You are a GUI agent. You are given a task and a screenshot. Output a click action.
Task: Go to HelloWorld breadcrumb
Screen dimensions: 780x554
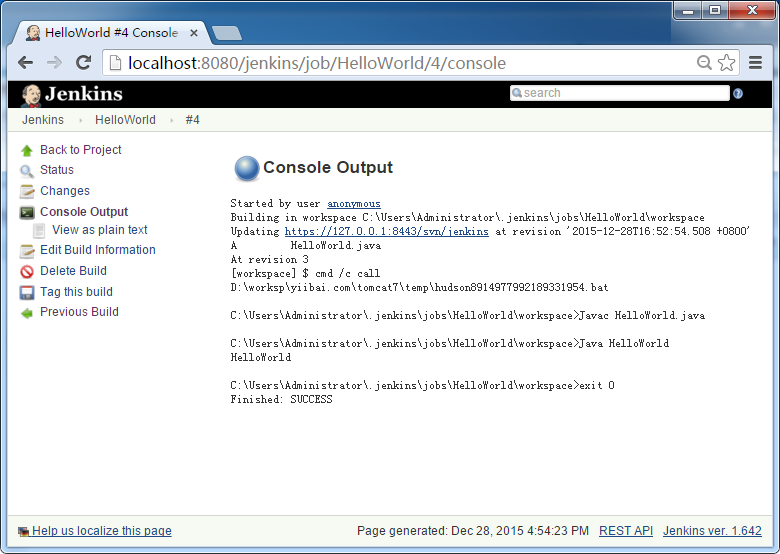(x=125, y=120)
